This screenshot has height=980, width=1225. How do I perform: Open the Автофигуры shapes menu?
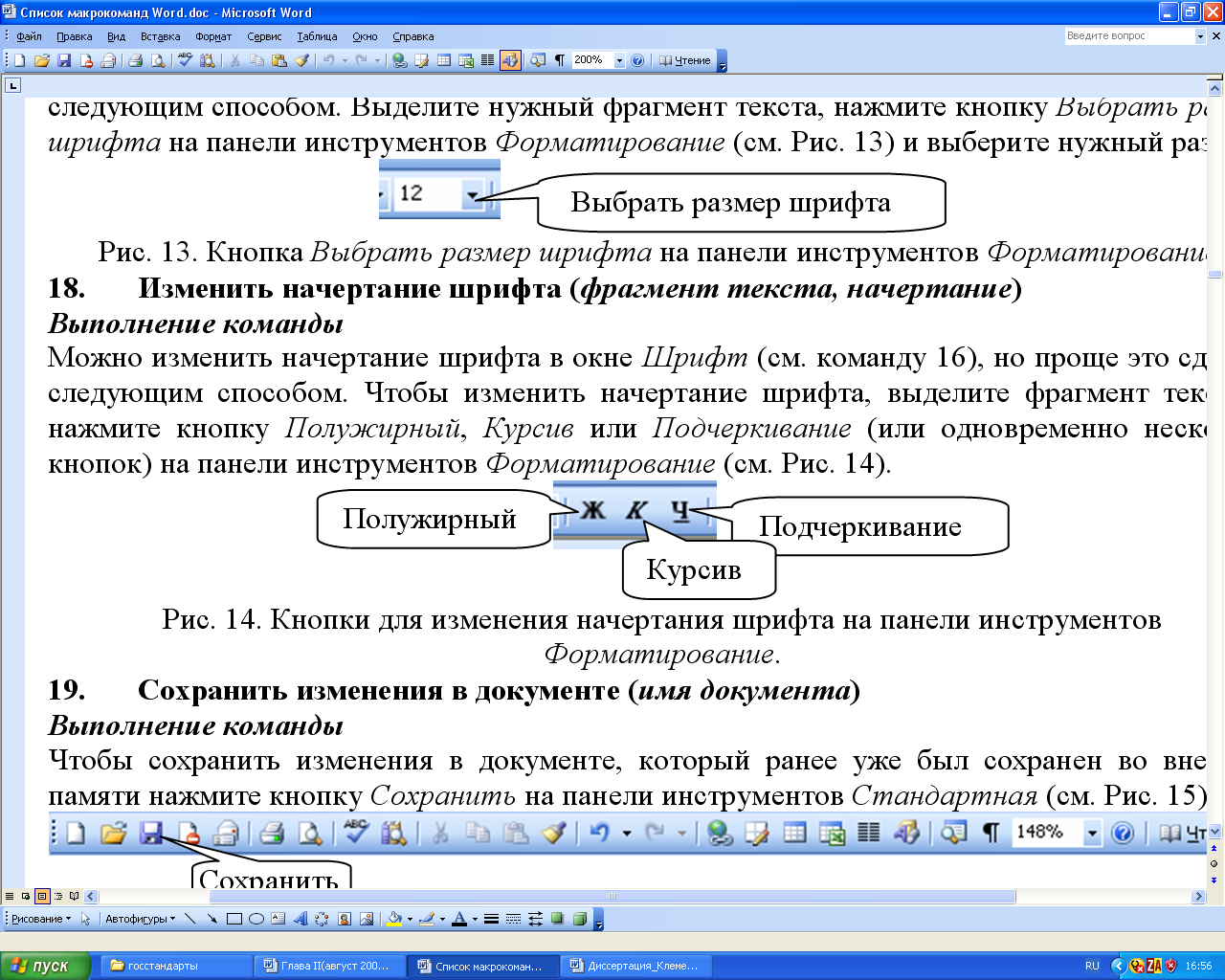pos(140,919)
